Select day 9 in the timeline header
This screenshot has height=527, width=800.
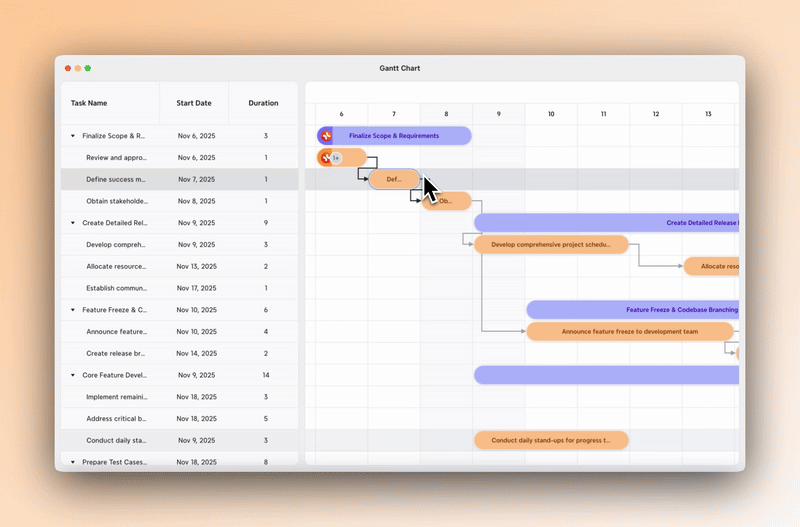coord(498,114)
